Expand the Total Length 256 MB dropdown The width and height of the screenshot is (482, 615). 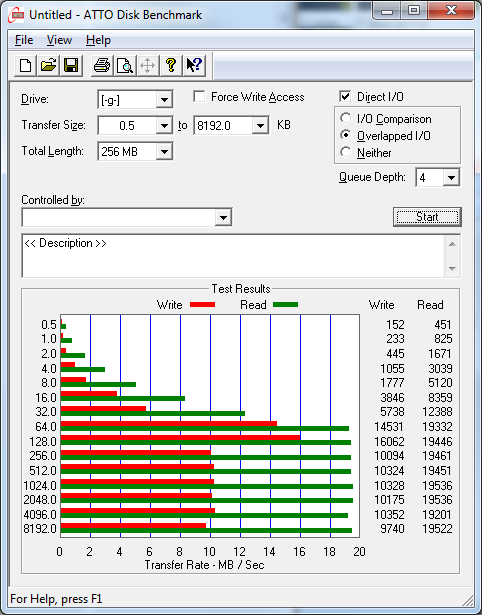[x=164, y=152]
